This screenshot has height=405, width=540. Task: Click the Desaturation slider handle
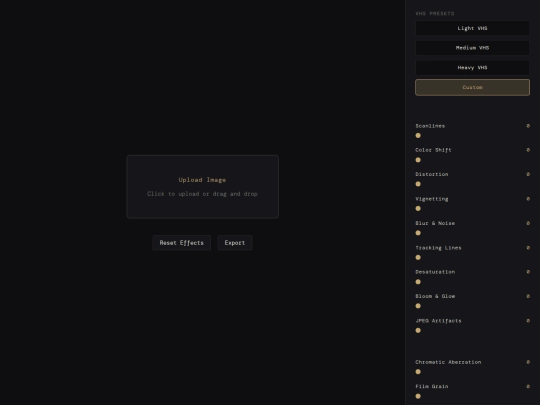click(x=418, y=282)
